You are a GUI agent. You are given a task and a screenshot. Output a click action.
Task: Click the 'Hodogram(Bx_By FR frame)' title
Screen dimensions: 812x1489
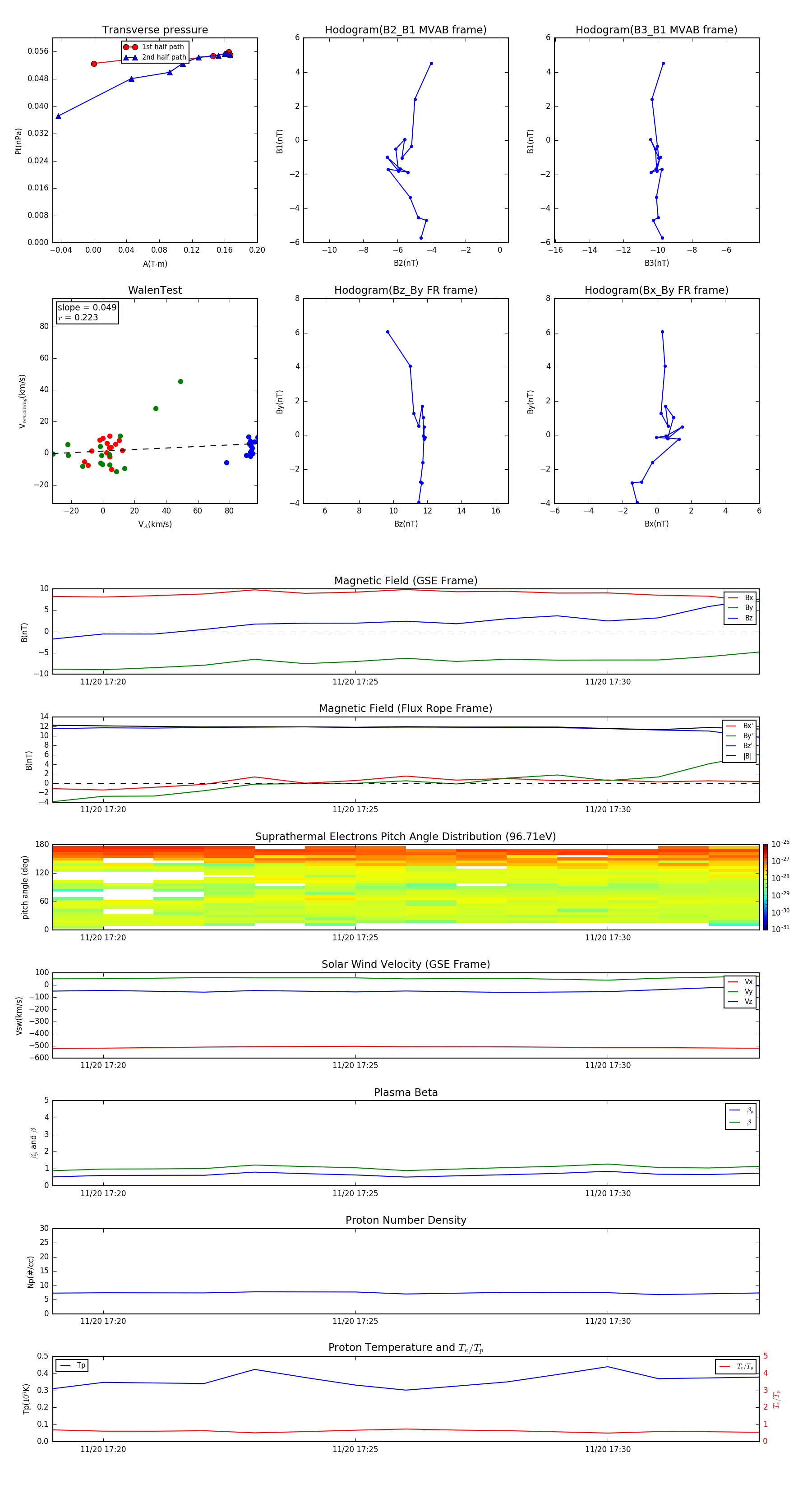pos(656,290)
